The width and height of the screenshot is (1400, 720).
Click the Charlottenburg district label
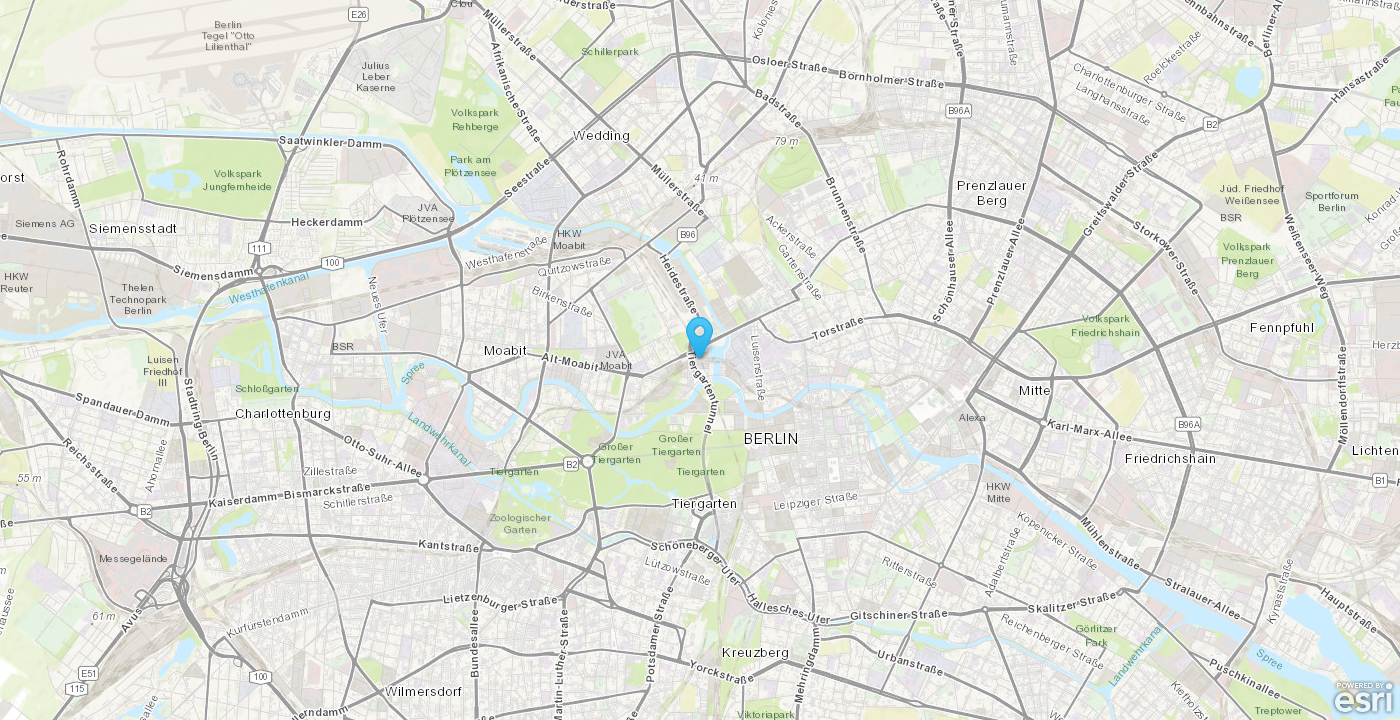click(283, 413)
